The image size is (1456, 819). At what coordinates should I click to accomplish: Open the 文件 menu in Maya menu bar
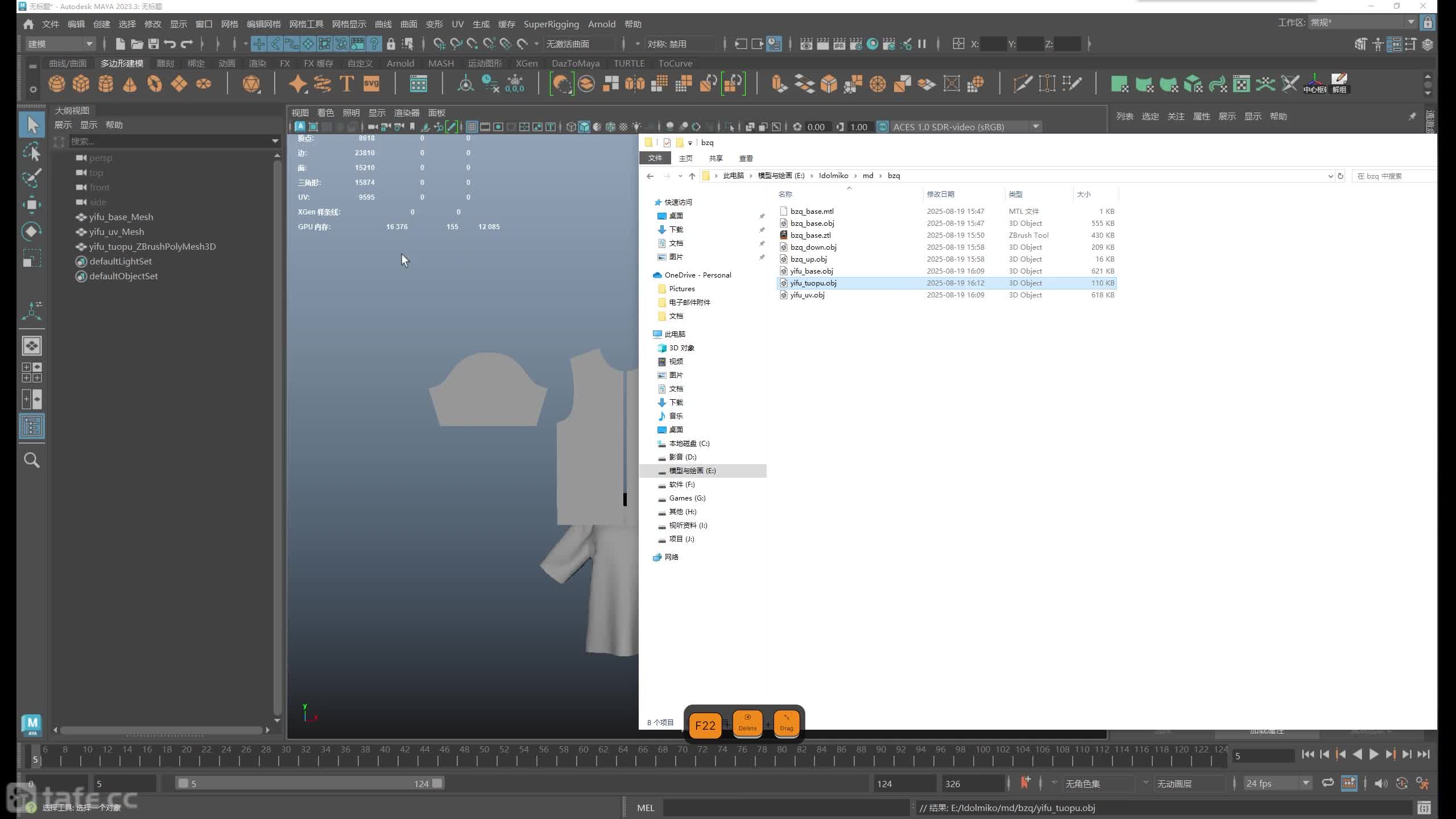[51, 24]
